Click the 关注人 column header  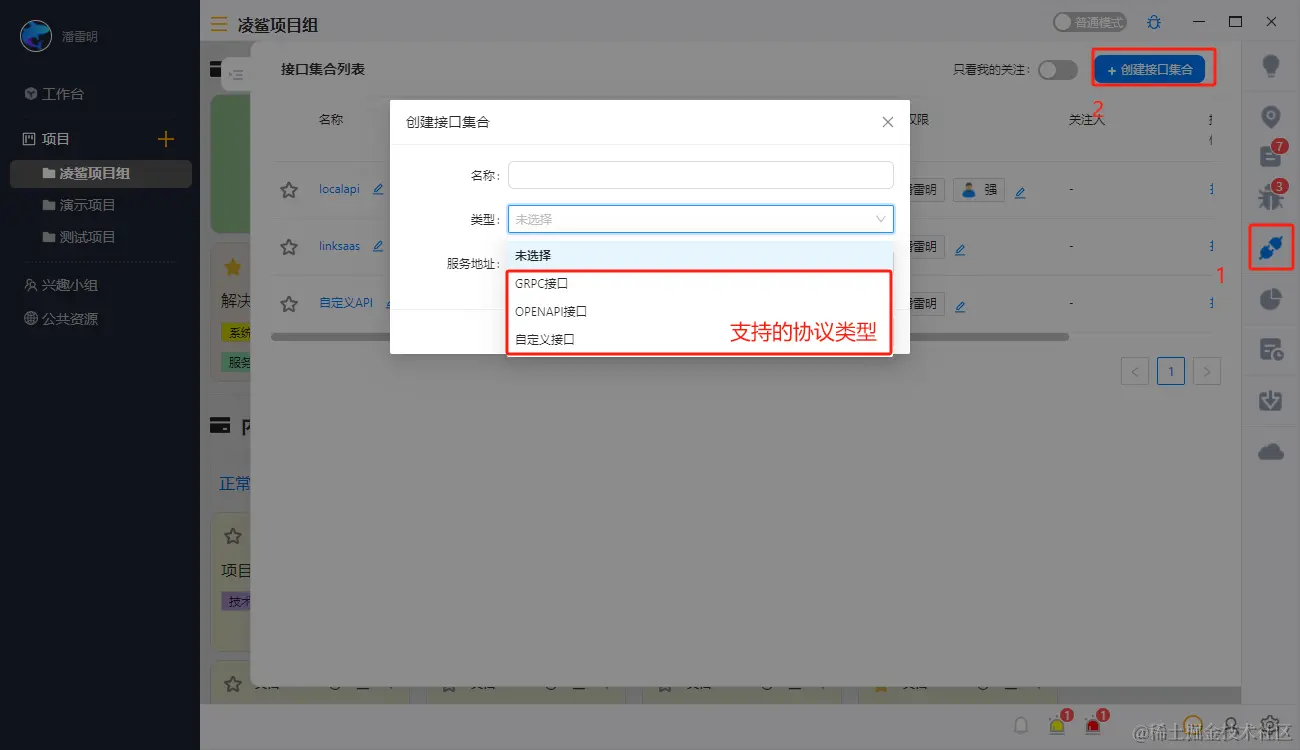pyautogui.click(x=1086, y=119)
